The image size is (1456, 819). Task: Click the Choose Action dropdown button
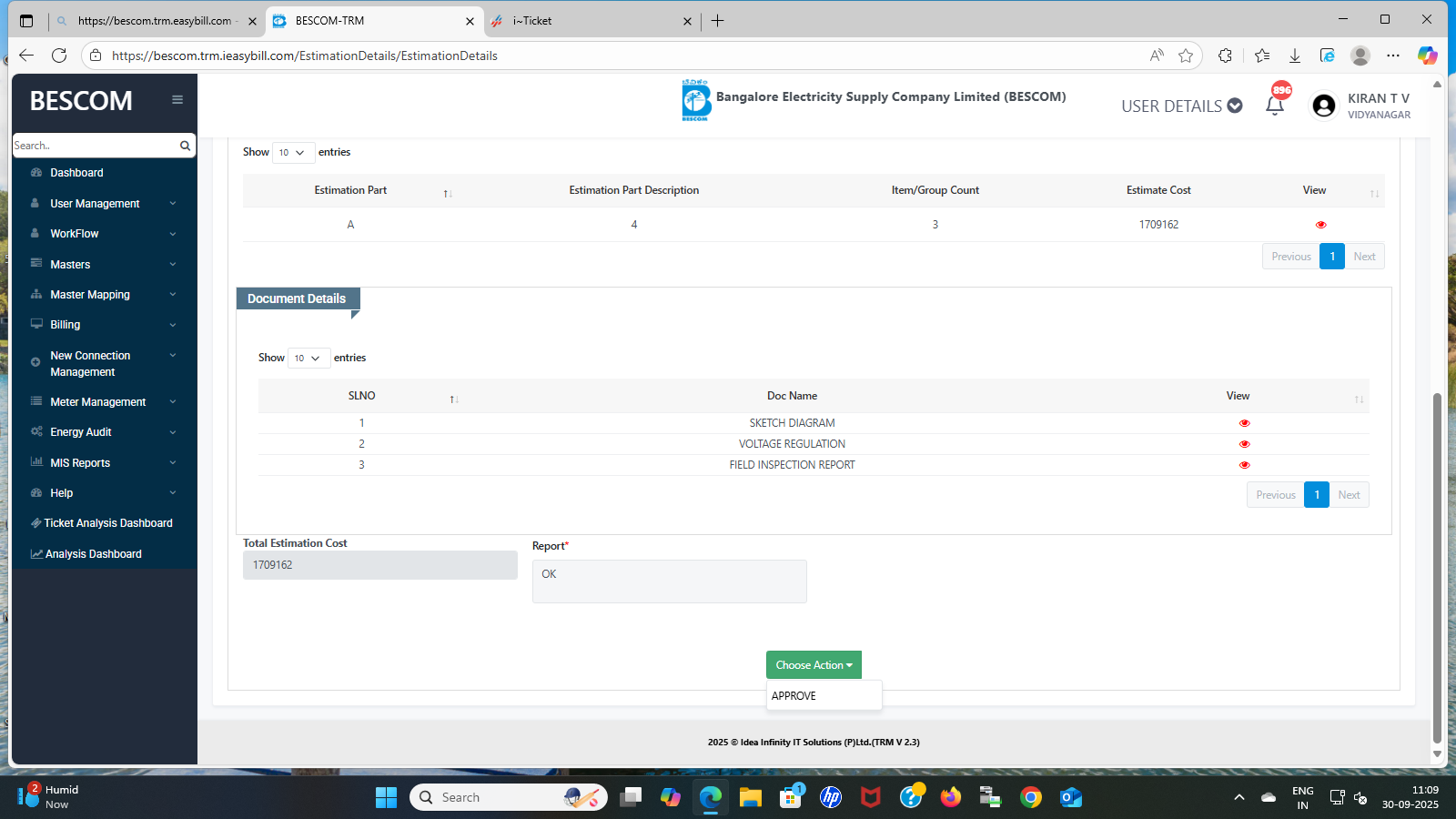(814, 665)
